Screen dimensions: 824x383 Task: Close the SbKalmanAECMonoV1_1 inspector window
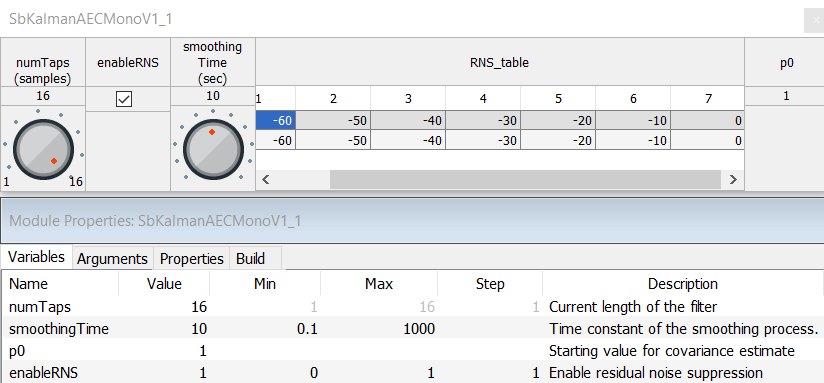click(x=815, y=20)
